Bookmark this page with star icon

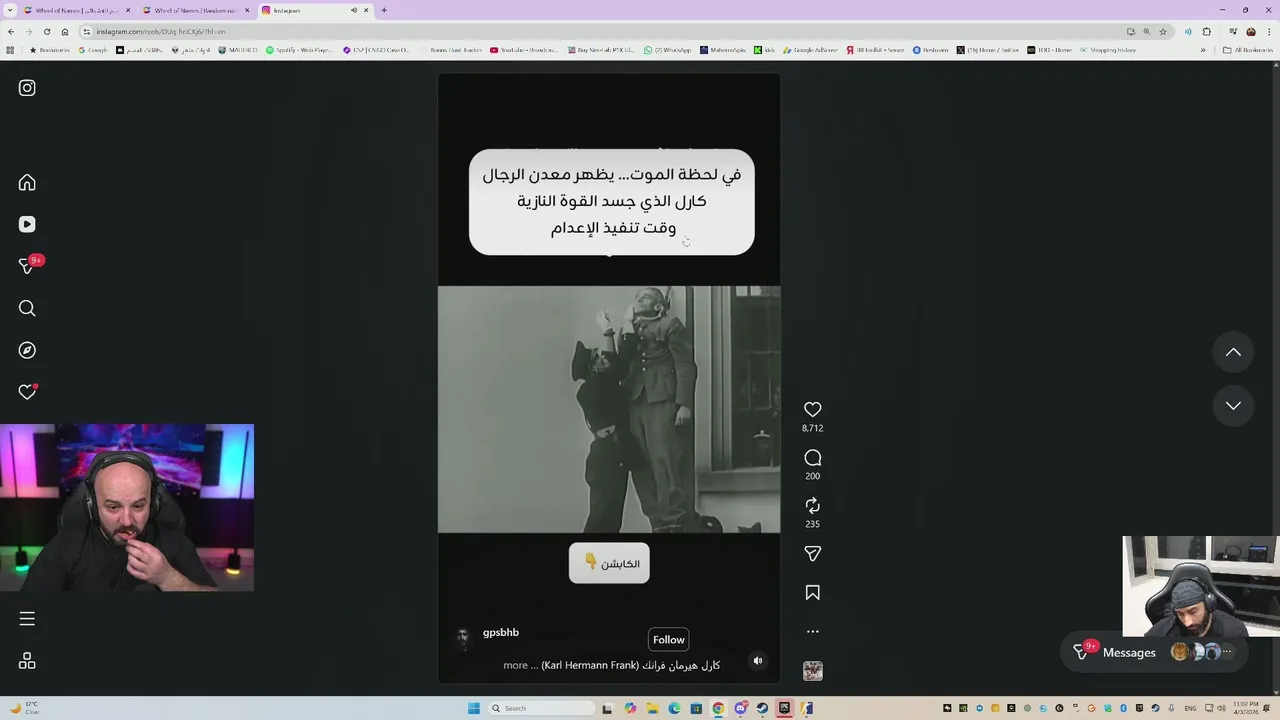pos(1162,31)
